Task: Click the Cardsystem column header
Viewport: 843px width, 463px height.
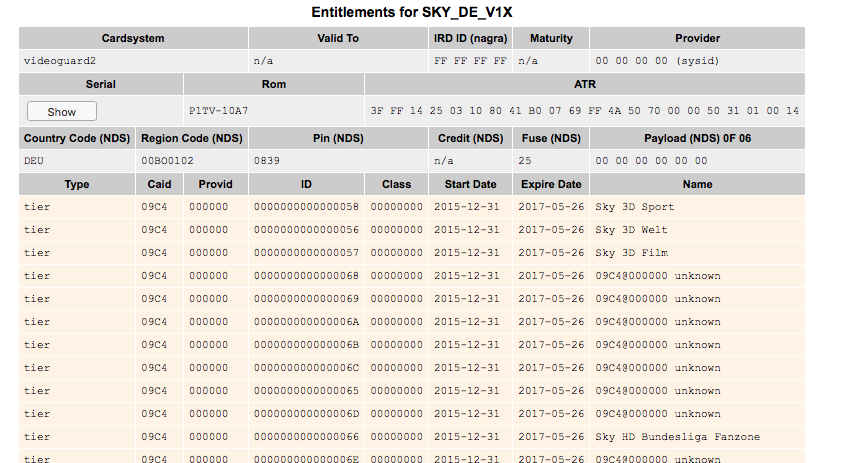Action: [x=133, y=38]
